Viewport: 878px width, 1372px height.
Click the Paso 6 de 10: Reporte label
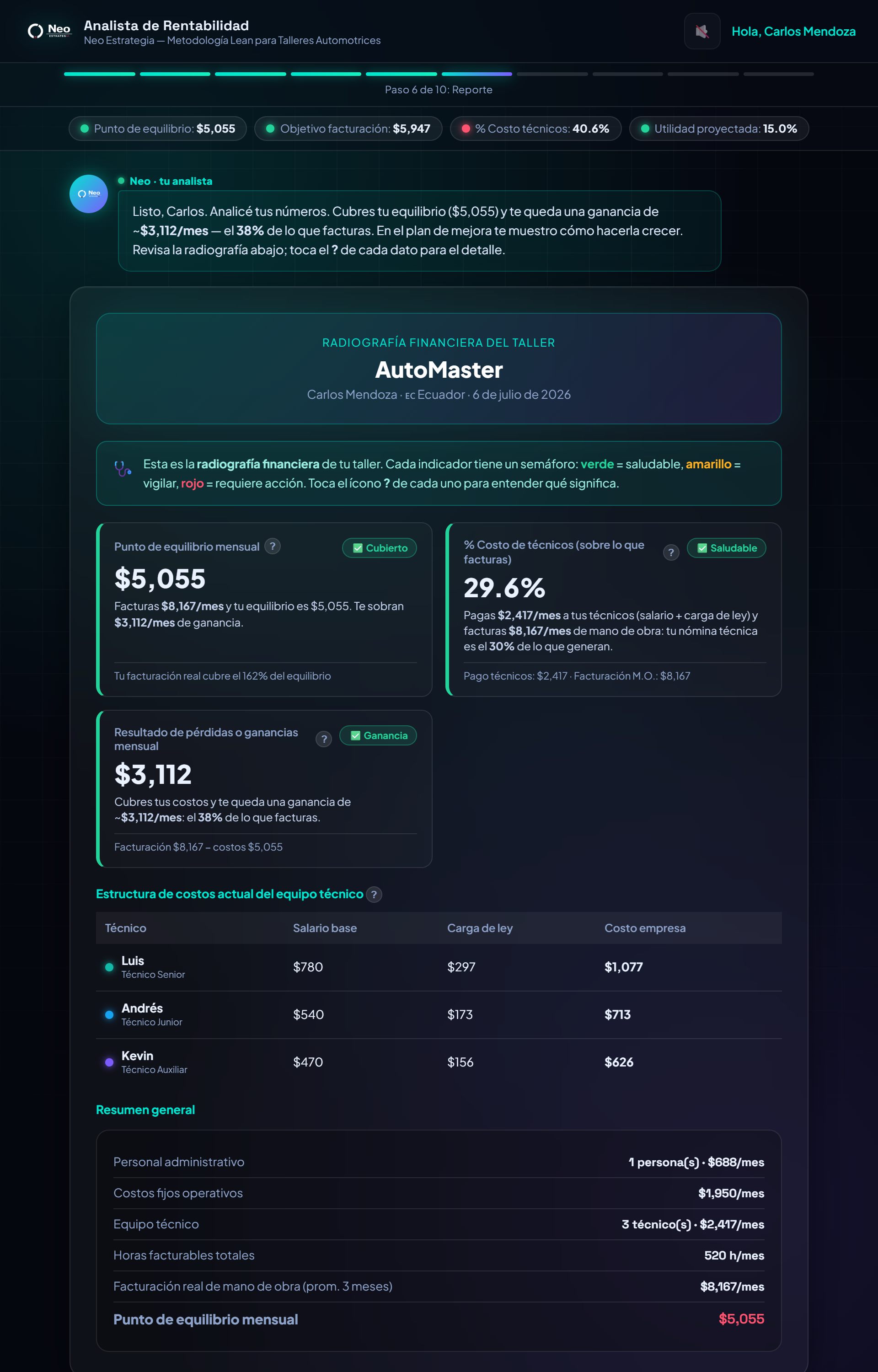(x=439, y=90)
